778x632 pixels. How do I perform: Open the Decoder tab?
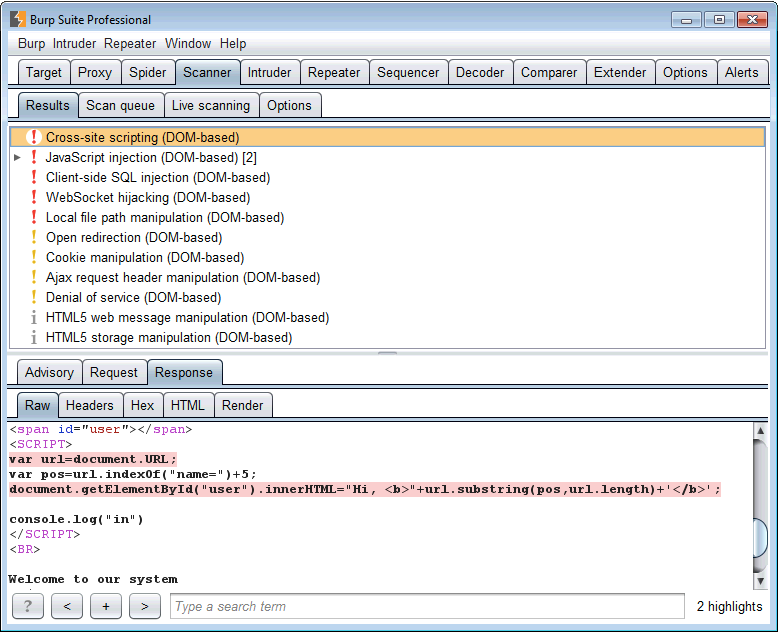coord(480,72)
